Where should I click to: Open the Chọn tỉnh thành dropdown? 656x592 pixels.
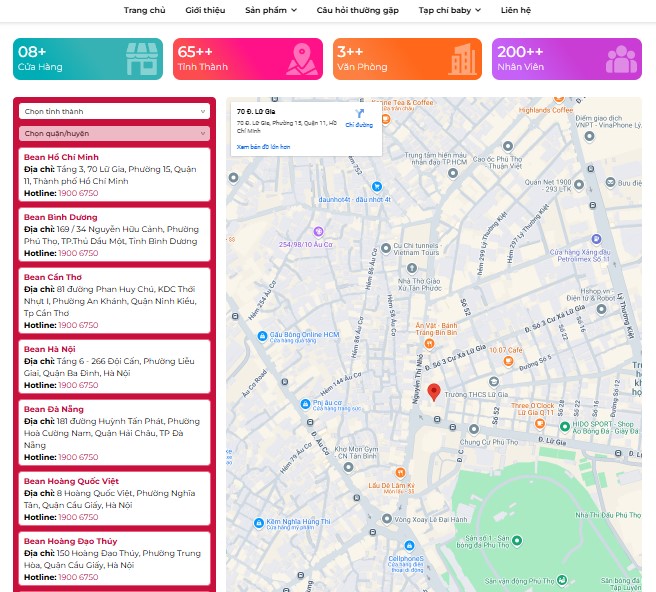click(114, 111)
